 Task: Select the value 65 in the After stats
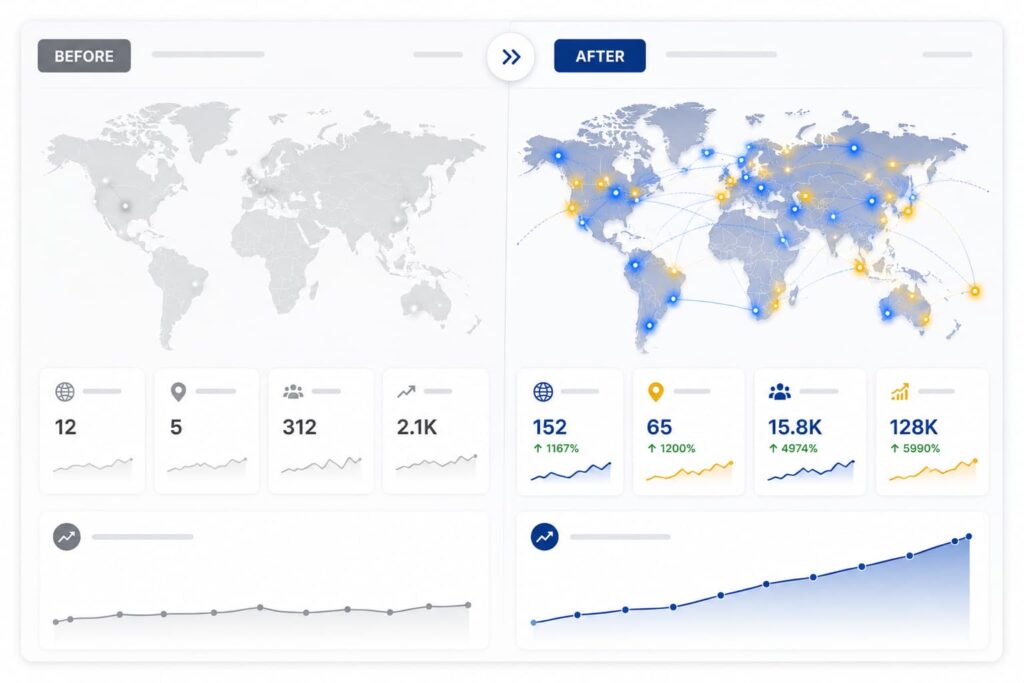tap(659, 427)
